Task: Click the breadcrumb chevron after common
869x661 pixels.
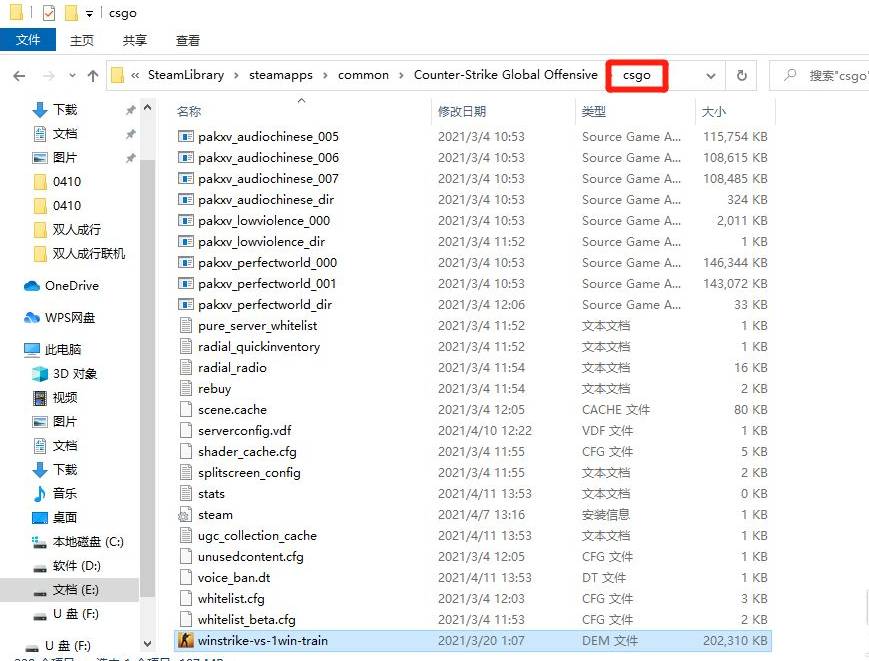Action: (401, 75)
